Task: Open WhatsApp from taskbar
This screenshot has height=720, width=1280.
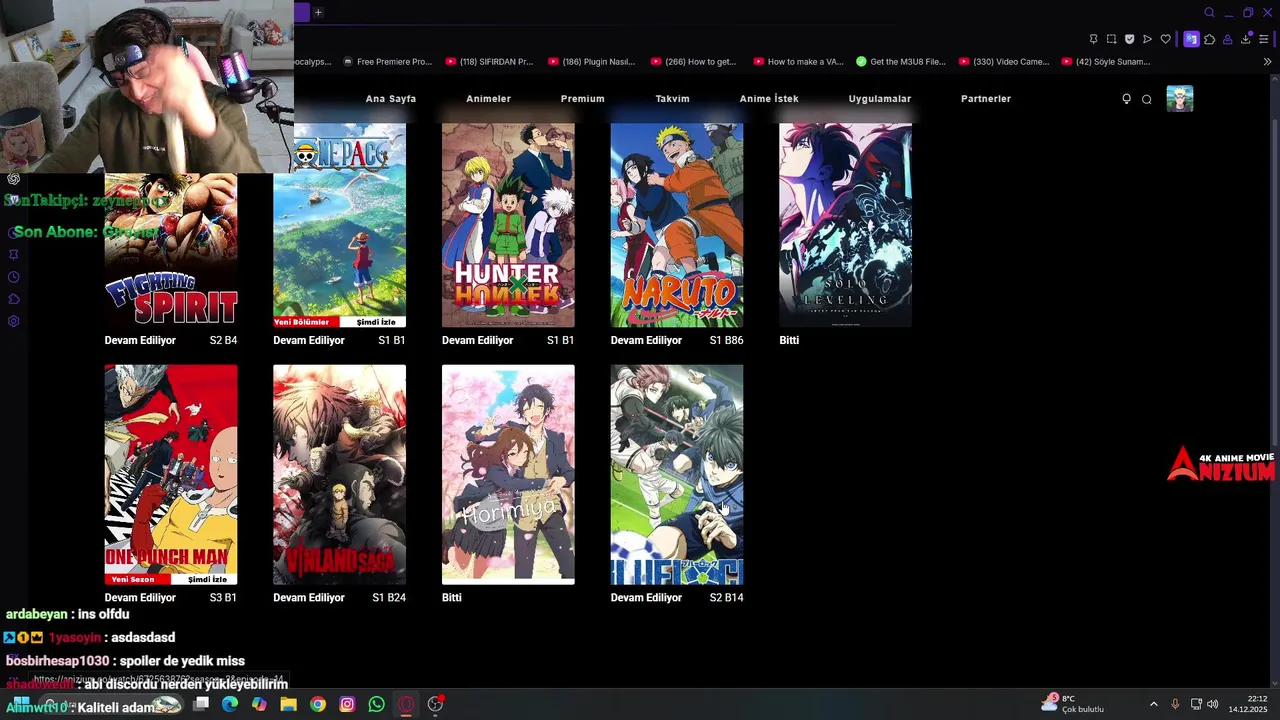Action: point(376,704)
